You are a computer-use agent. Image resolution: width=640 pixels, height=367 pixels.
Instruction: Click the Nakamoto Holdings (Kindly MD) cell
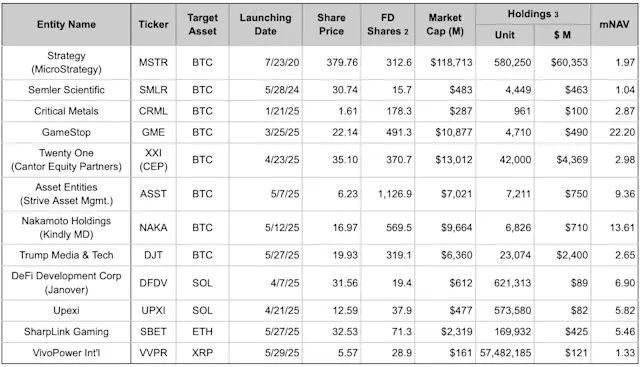pyautogui.click(x=66, y=227)
